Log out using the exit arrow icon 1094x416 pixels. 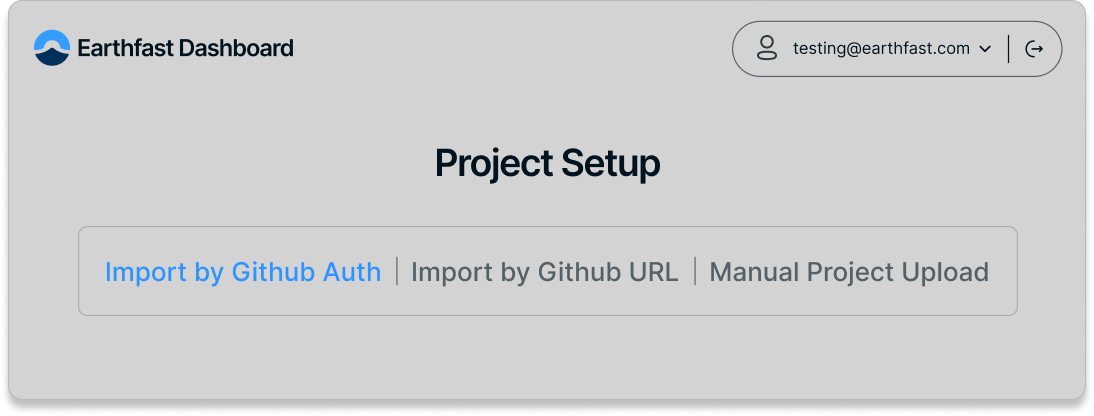(1035, 49)
